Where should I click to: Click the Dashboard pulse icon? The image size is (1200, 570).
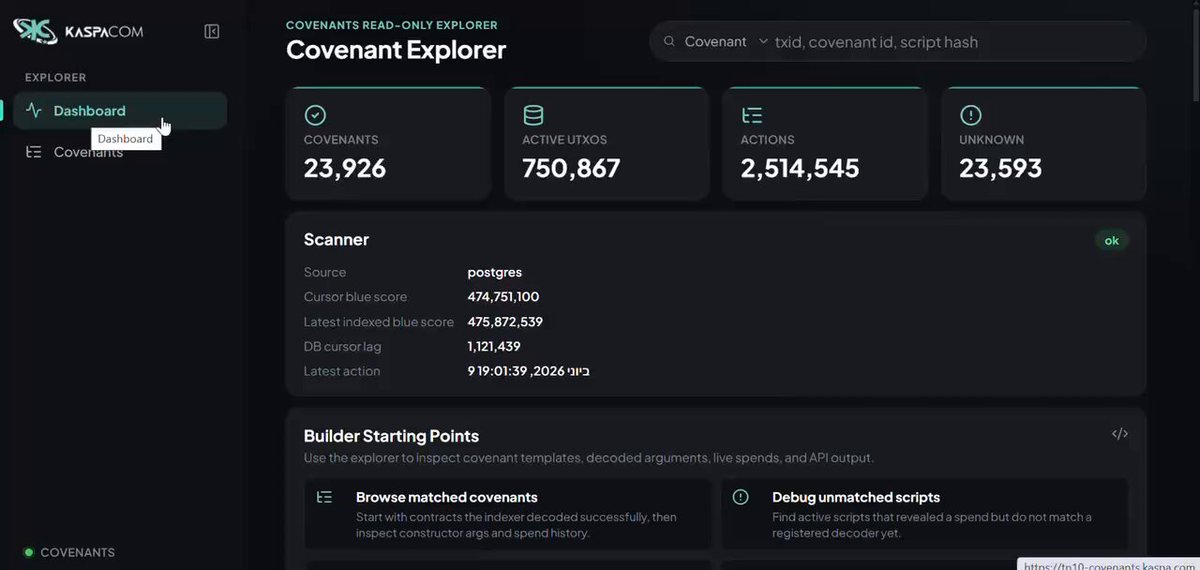click(x=34, y=111)
